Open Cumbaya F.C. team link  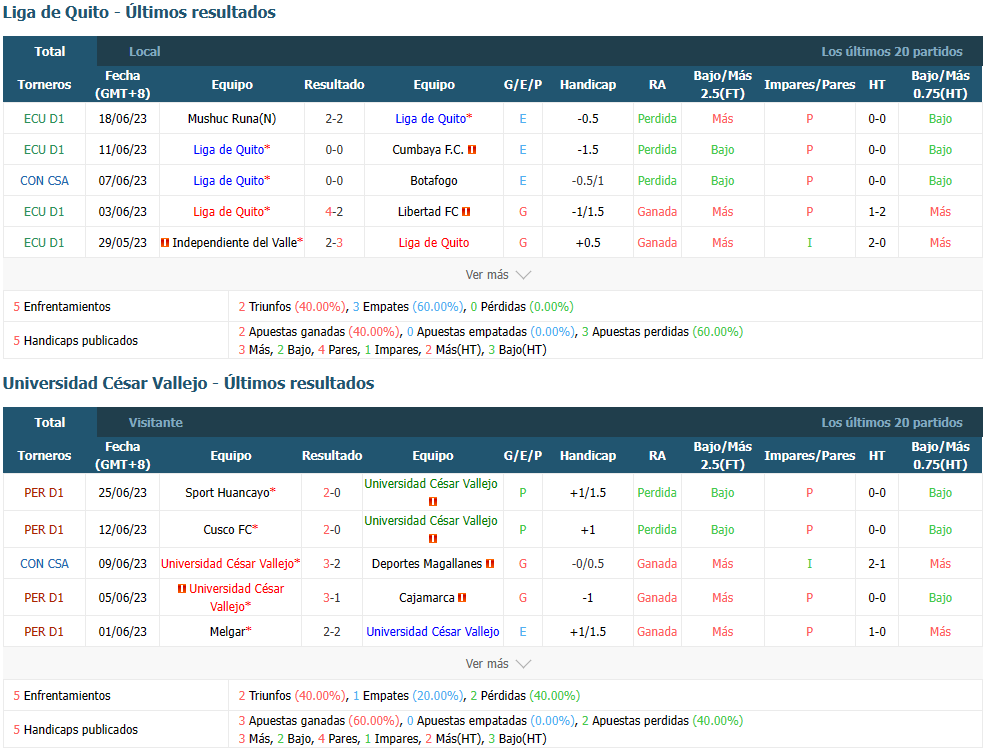click(428, 149)
